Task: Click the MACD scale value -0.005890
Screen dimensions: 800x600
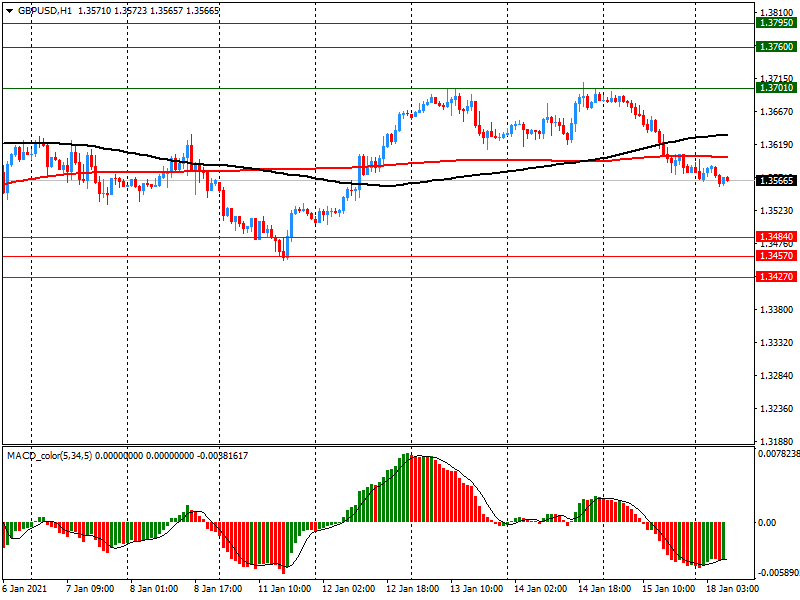Action: pos(778,574)
